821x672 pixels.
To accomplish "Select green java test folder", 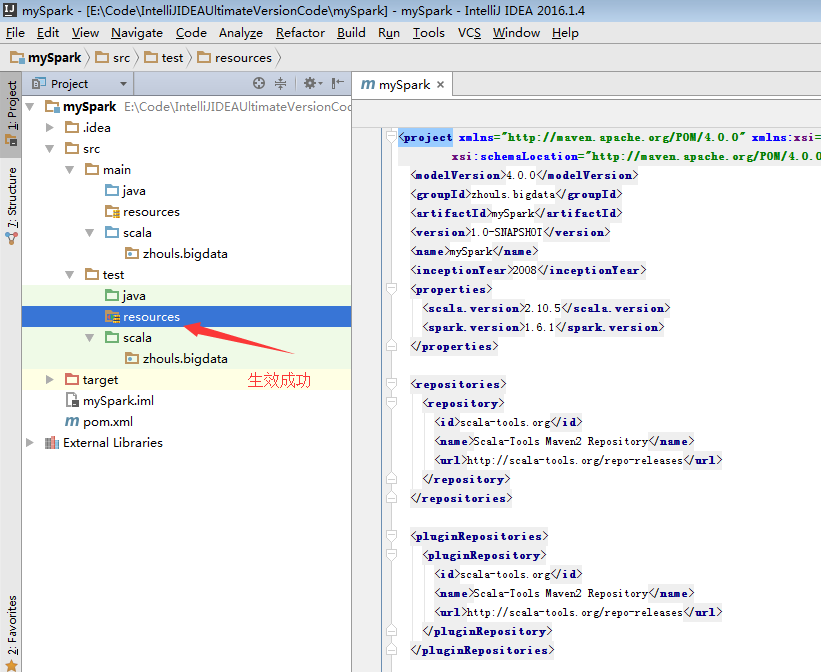I will point(125,295).
